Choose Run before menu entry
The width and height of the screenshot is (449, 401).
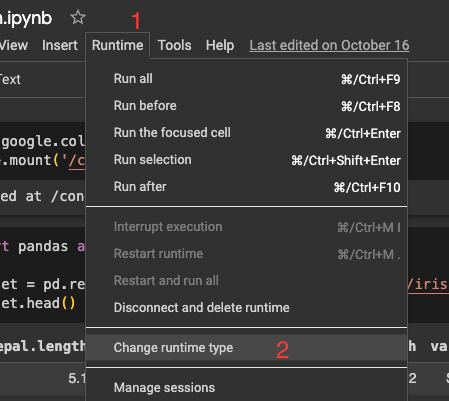(247, 106)
